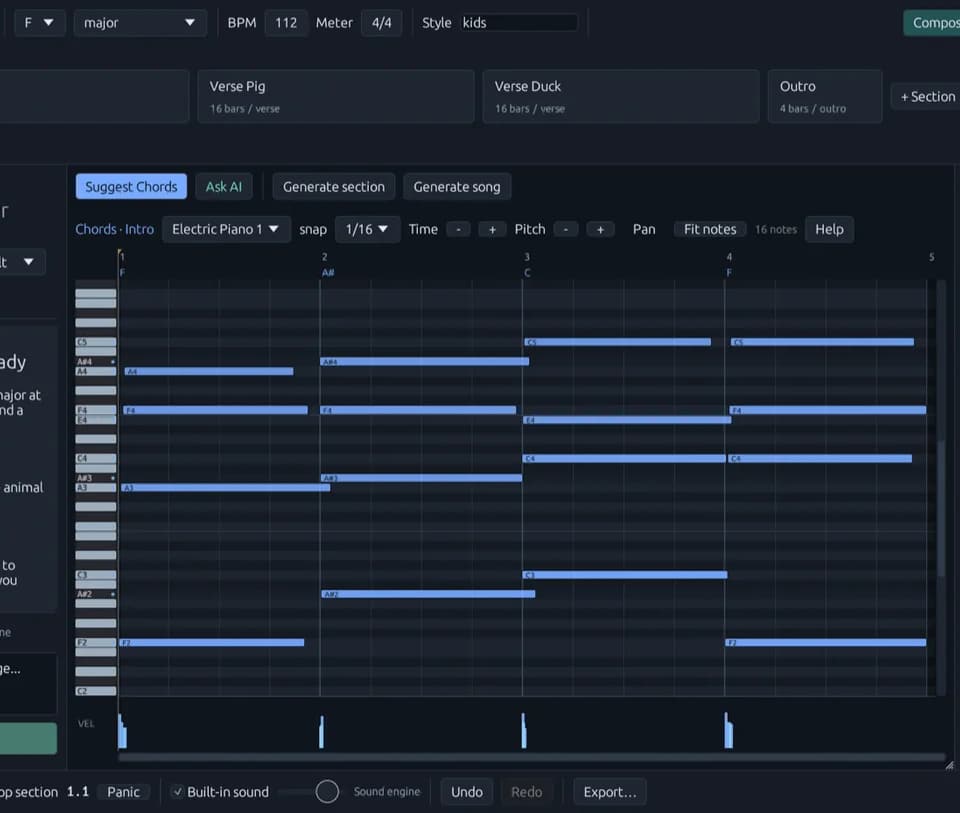This screenshot has width=960, height=813.
Task: Open the piano roll Help
Action: 829,229
